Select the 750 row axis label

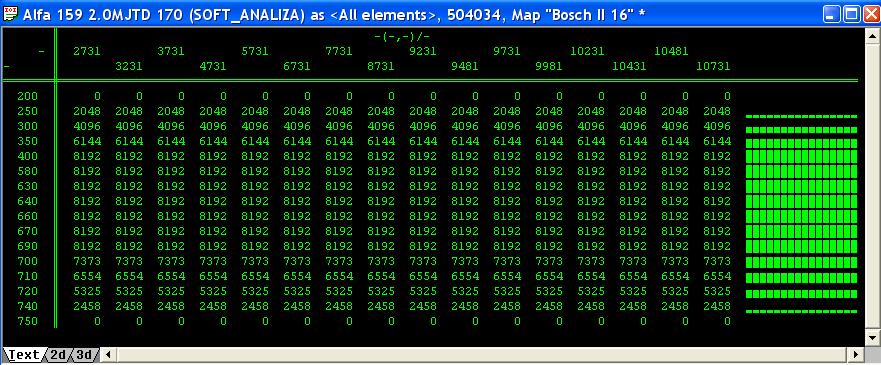[x=28, y=321]
